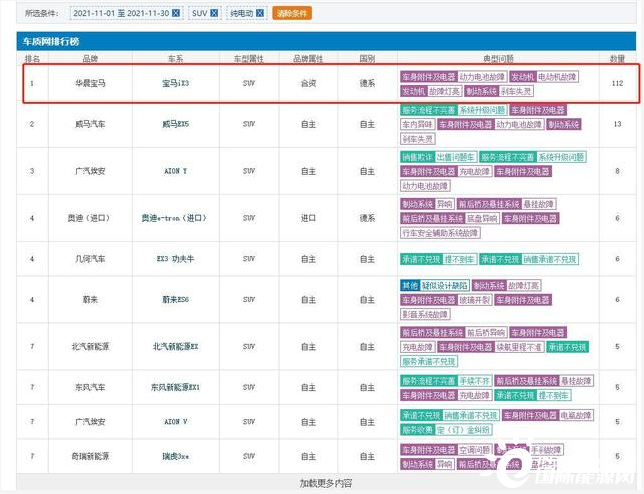The image size is (644, 494).
Task: Open the 奥迪e-tron（进口） series link
Action: click(x=174, y=218)
